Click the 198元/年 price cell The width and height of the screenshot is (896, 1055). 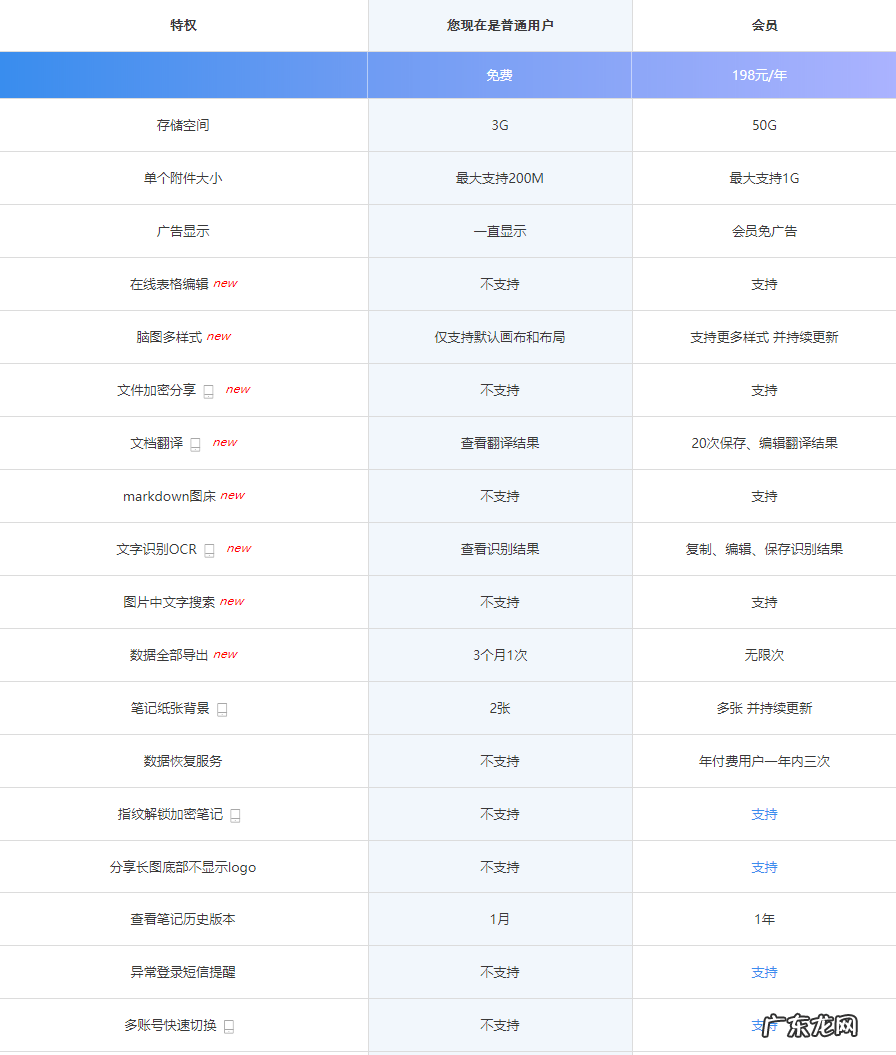(764, 74)
